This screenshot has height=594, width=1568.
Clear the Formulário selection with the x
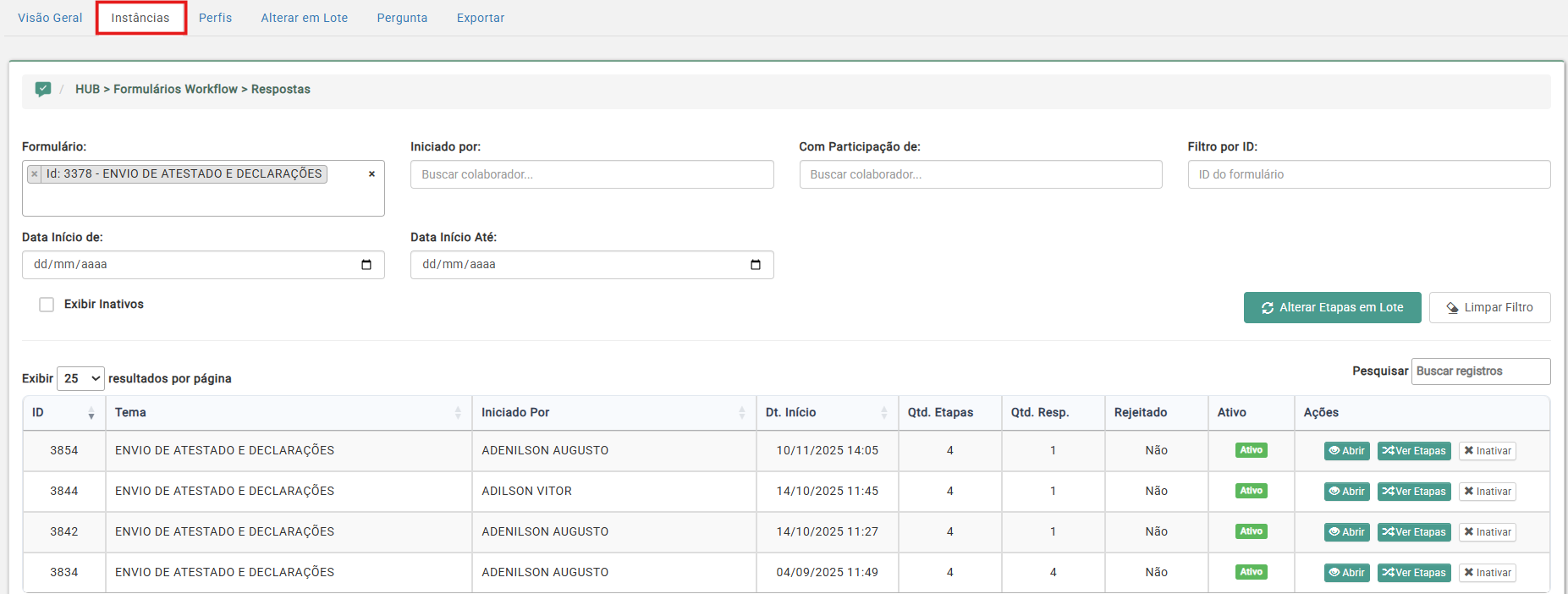[x=371, y=174]
